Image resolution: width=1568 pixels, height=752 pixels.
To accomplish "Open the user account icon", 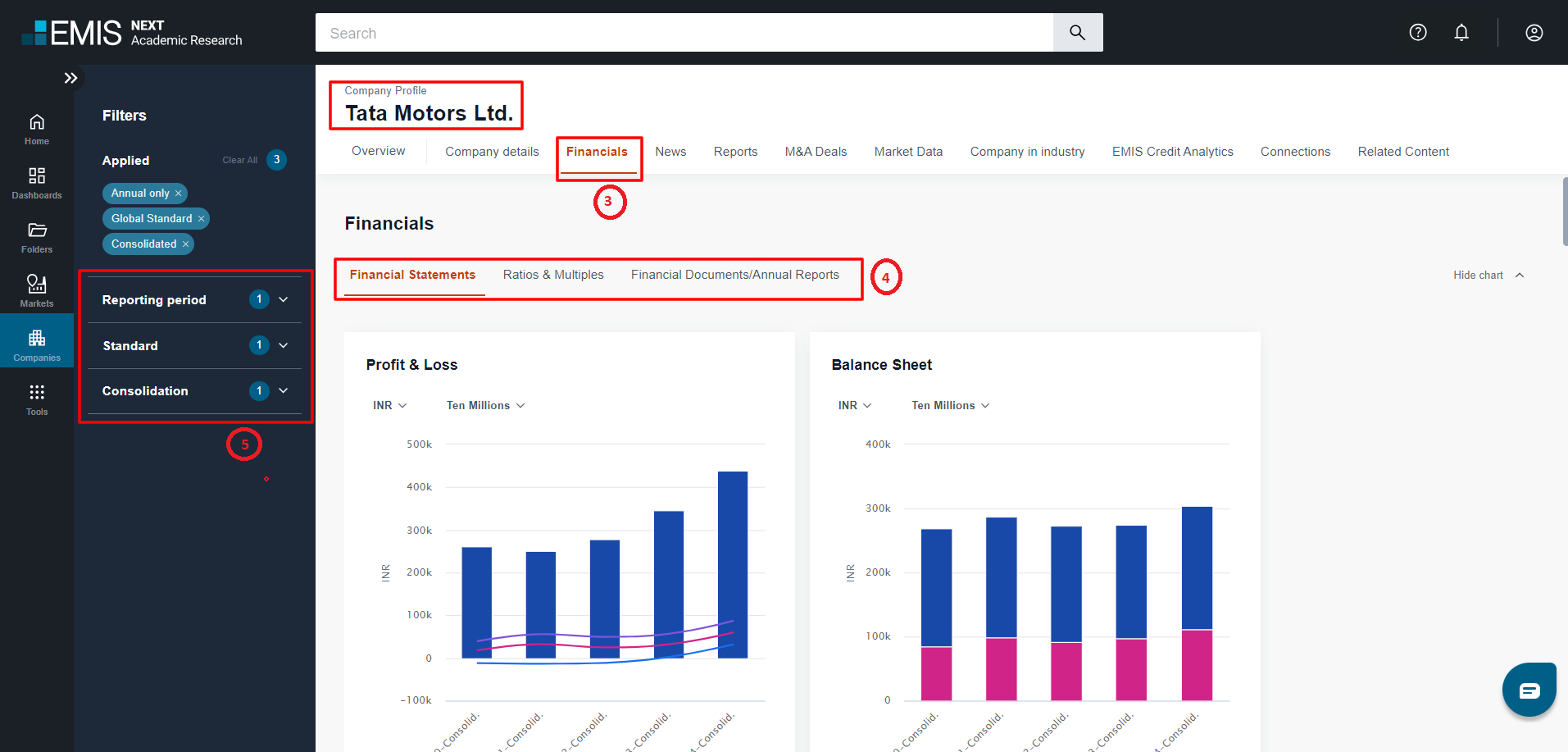I will [1534, 32].
